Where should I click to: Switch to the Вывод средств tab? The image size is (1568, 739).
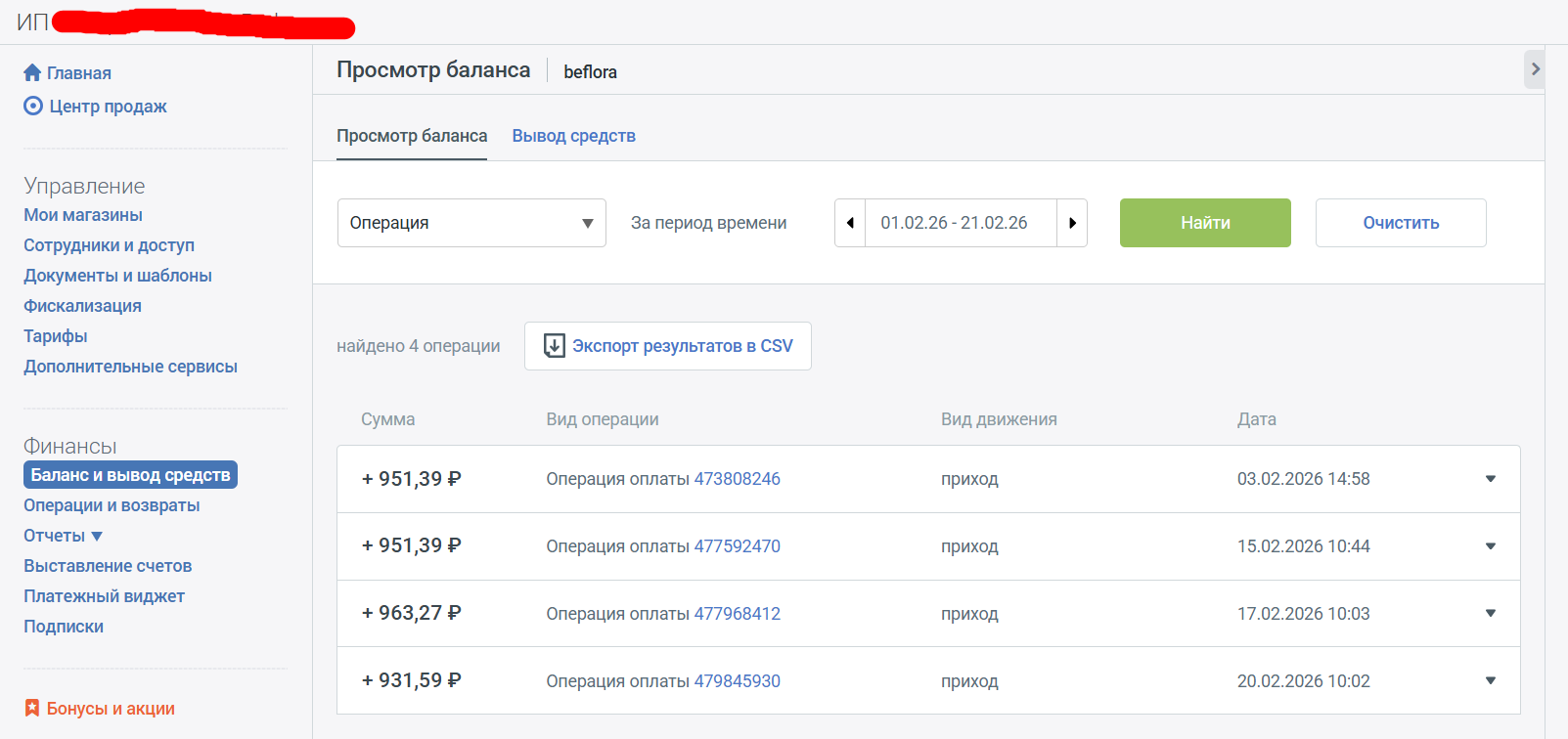[573, 136]
